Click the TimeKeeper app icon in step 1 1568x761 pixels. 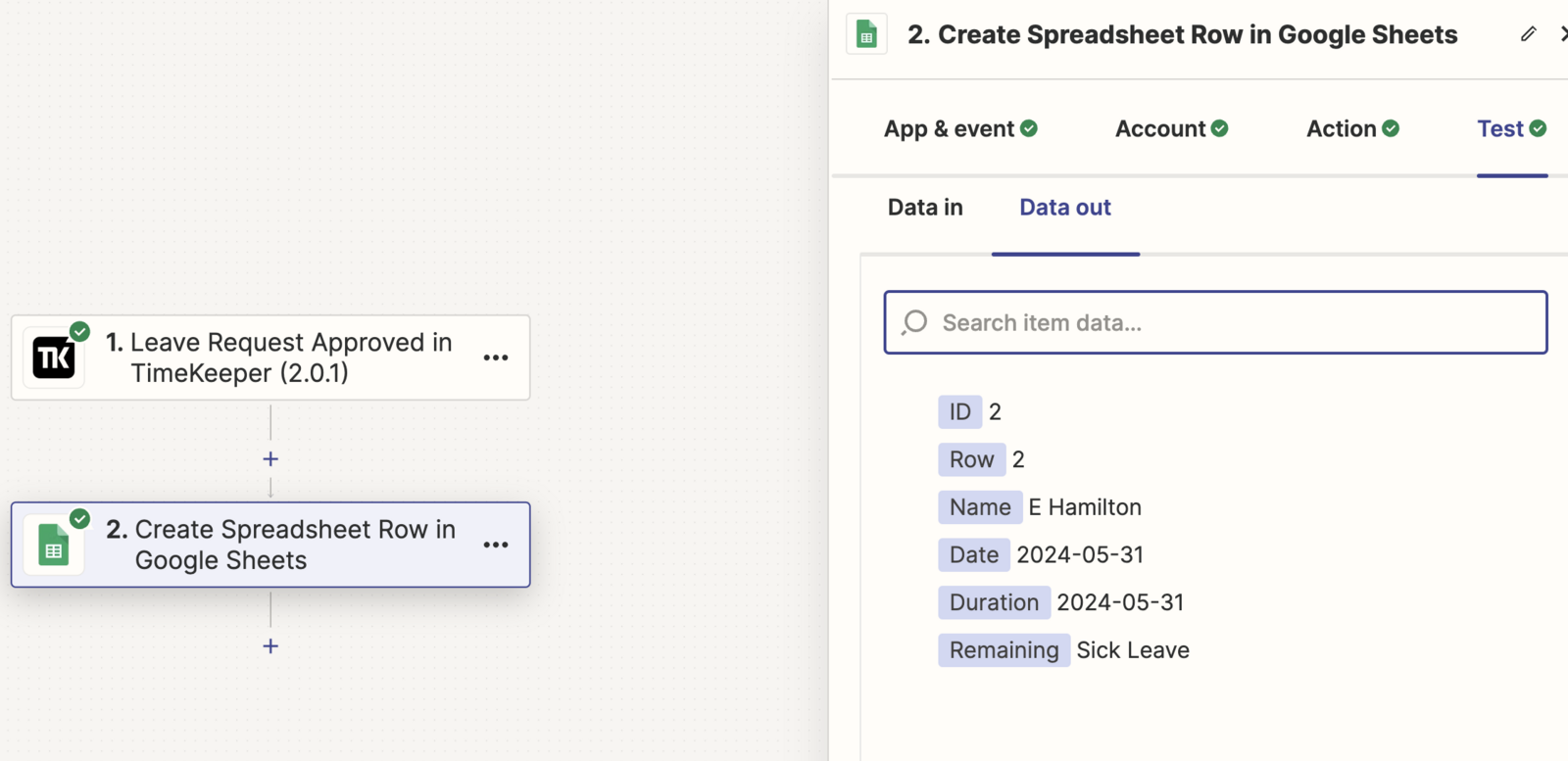coord(54,357)
